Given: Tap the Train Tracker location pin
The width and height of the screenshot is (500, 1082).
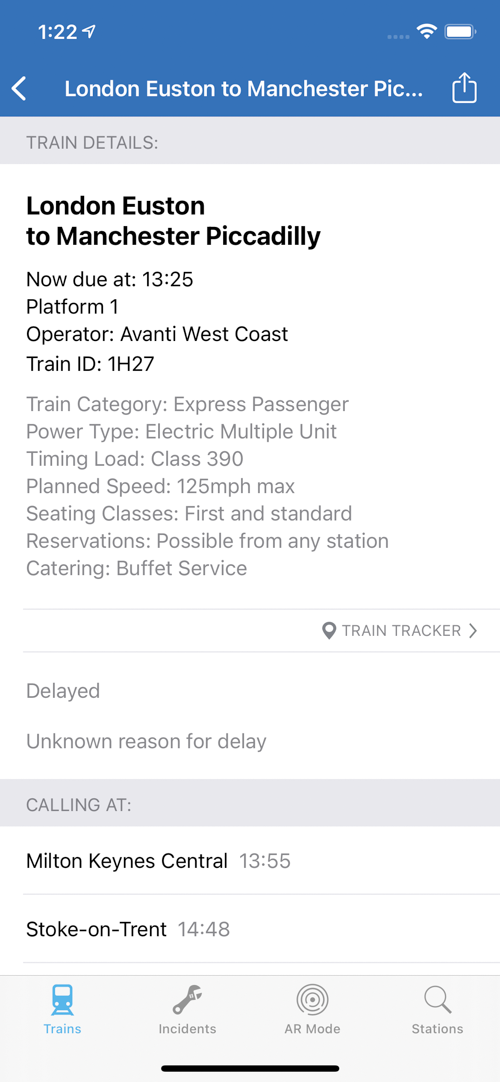Looking at the screenshot, I should coord(329,630).
